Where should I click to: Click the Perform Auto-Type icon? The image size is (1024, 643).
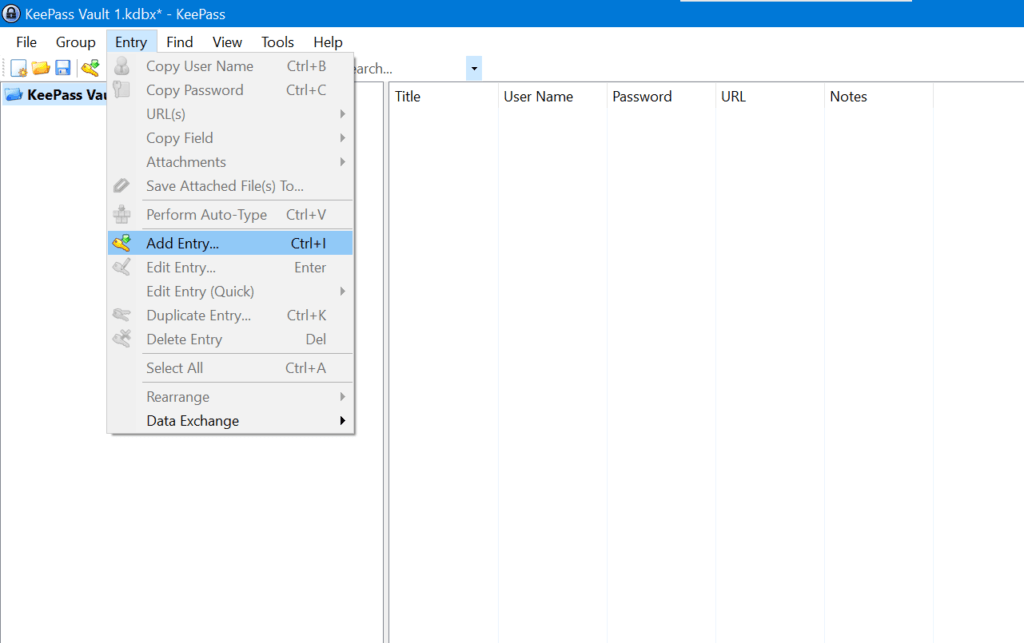click(x=121, y=214)
